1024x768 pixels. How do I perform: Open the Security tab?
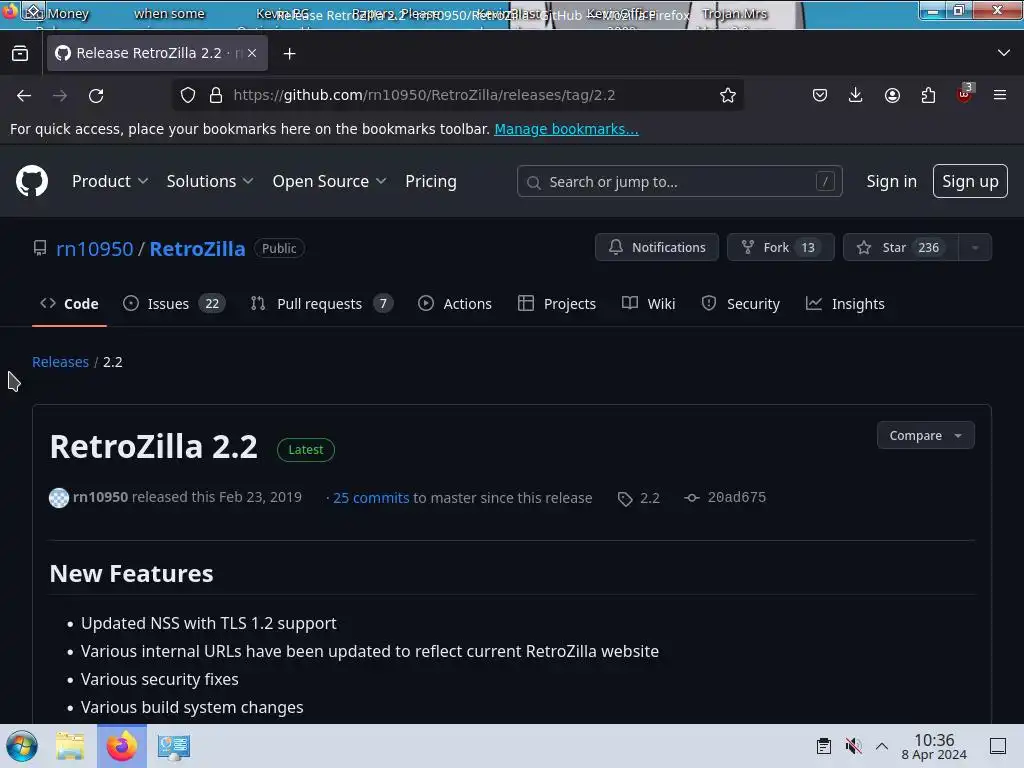740,304
